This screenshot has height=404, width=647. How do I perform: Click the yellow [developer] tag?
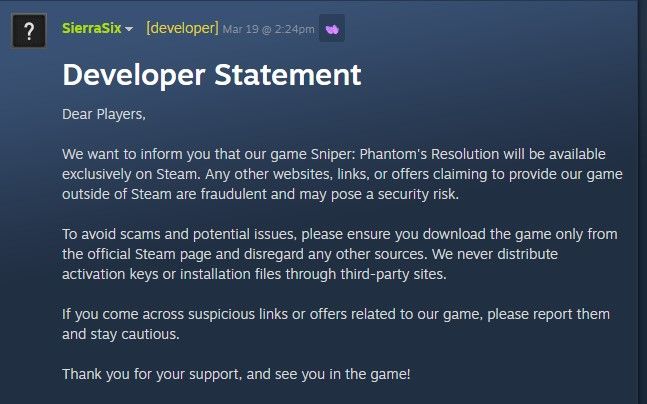tap(182, 29)
